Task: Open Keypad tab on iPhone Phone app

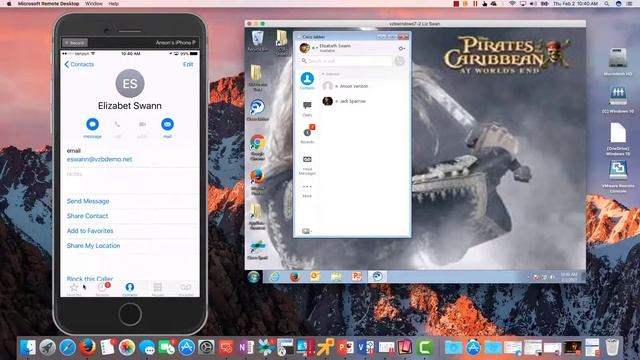Action: coord(158,289)
